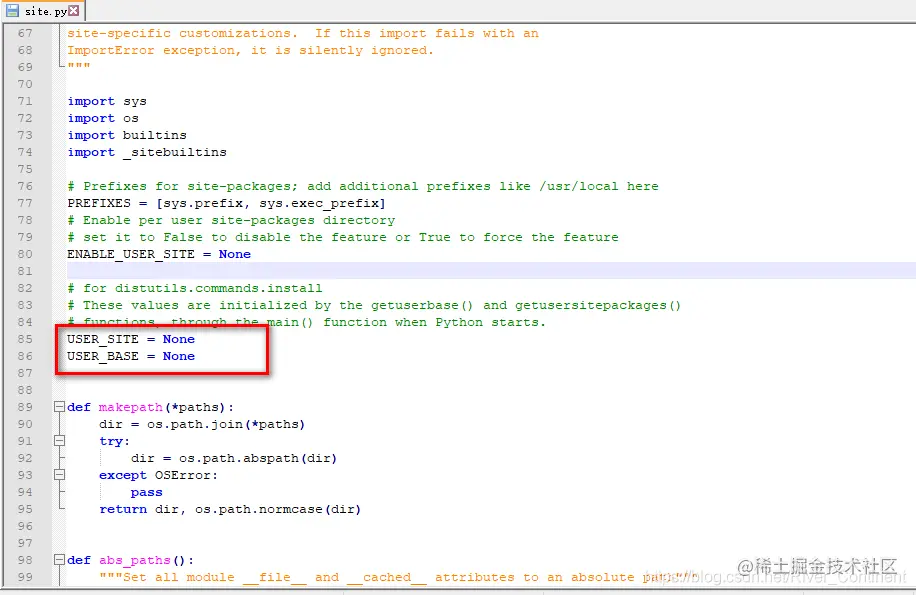Click the '# These values are initialized' comment

[x=374, y=305]
